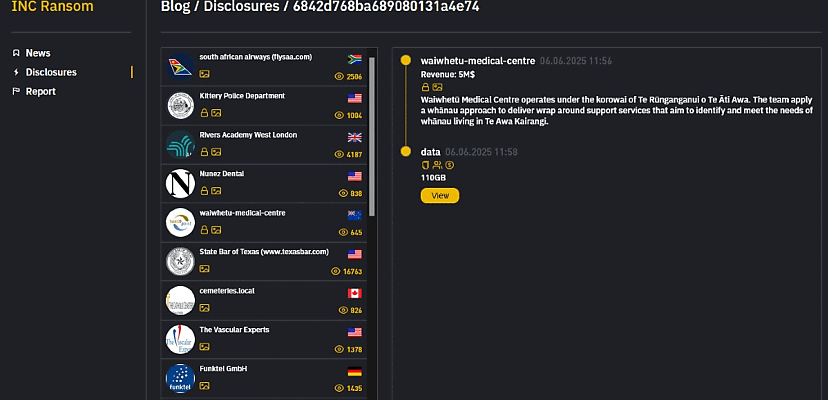Click the State Bar of Texas seal
Screen dimensions: 828x400
180,262
